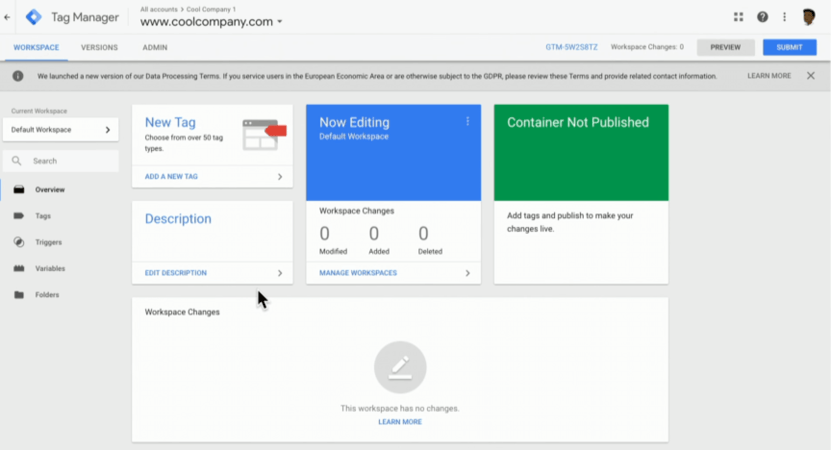
Task: Click the All accounts breadcrumb link
Action: click(158, 9)
